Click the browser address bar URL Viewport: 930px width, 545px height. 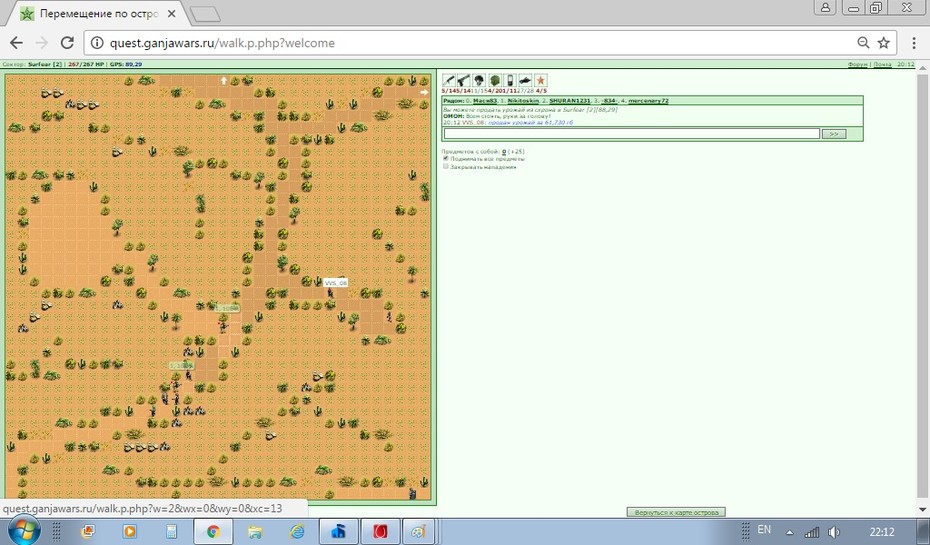coord(222,43)
